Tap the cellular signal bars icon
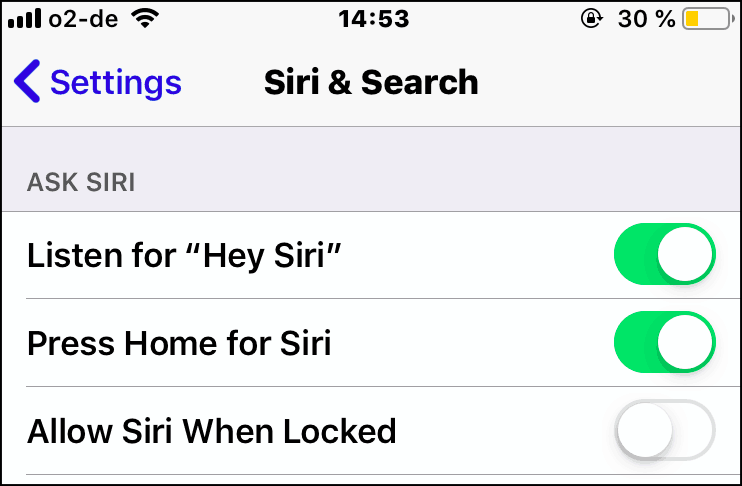Image resolution: width=742 pixels, height=486 pixels. tap(25, 18)
